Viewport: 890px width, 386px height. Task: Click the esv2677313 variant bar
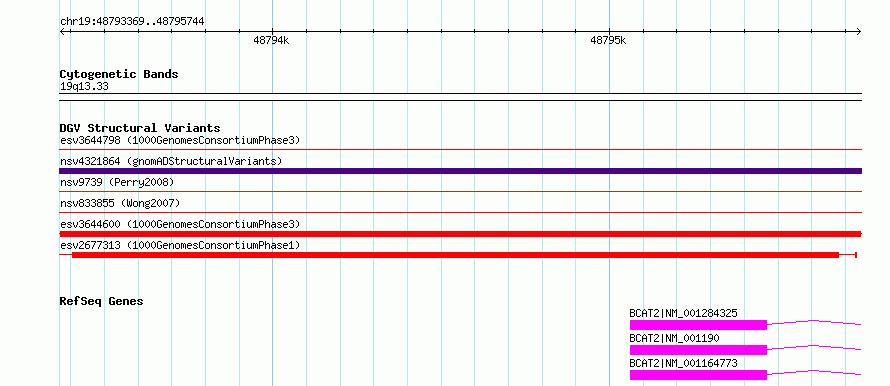(455, 255)
